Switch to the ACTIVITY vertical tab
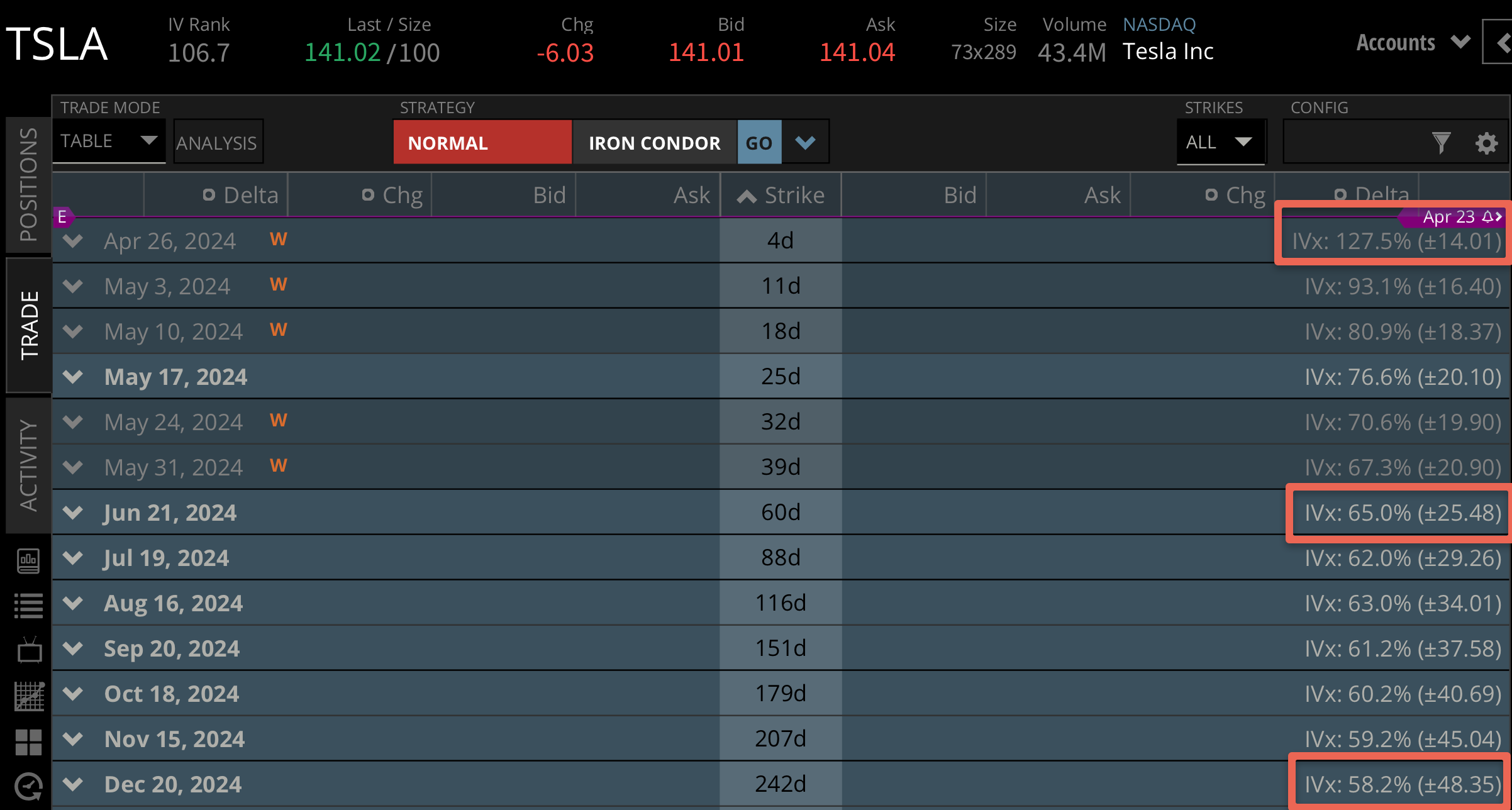The height and width of the screenshot is (810, 1512). (x=28, y=465)
